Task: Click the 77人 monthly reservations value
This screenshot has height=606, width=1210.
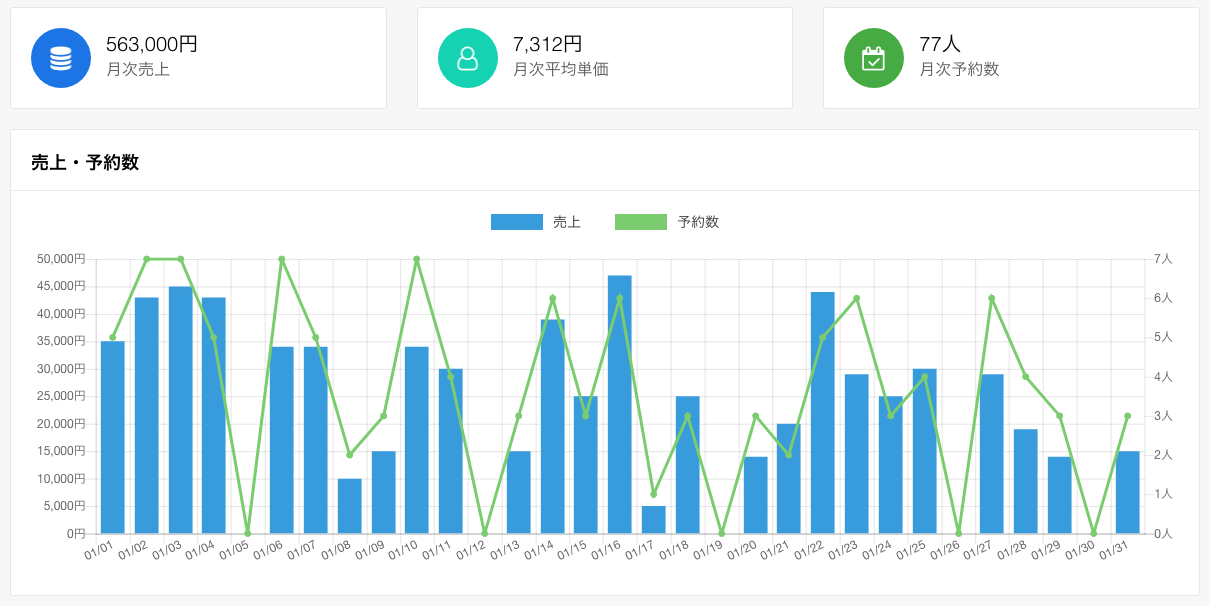Action: [940, 44]
